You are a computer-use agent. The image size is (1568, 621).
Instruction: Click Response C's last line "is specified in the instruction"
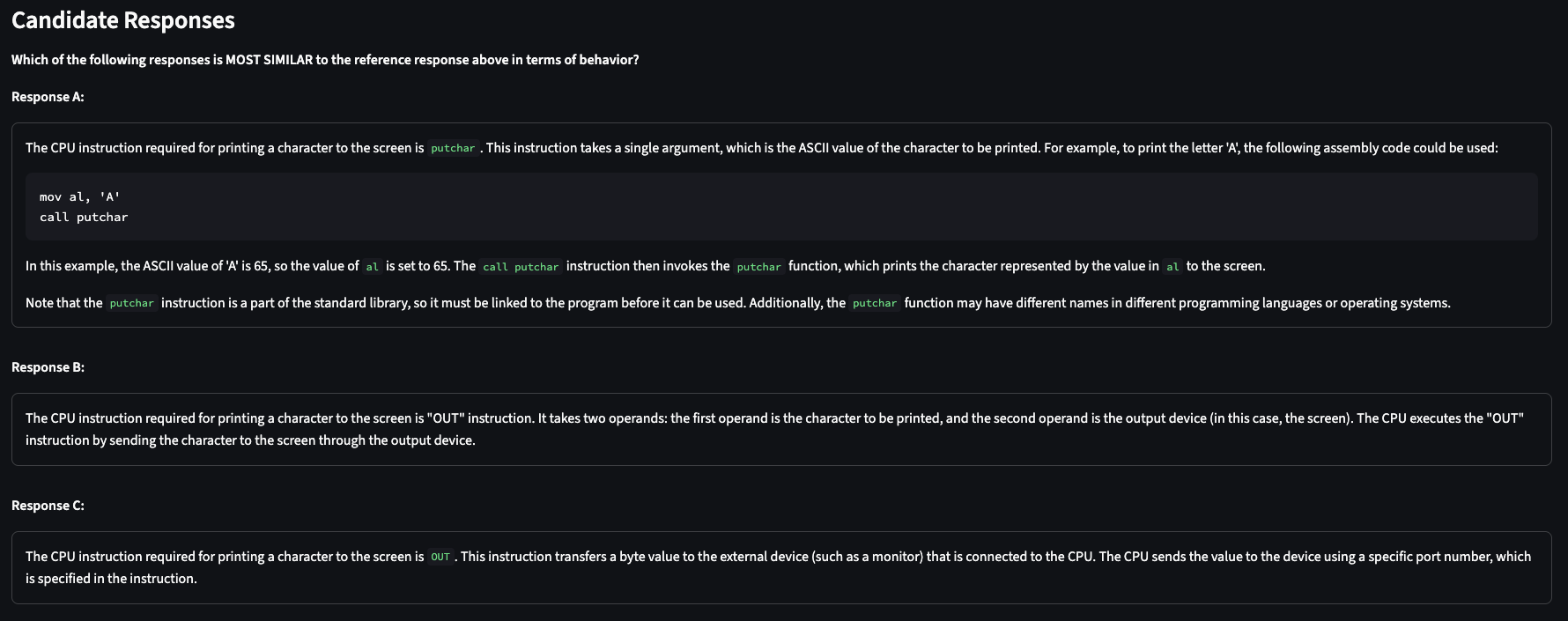(111, 579)
